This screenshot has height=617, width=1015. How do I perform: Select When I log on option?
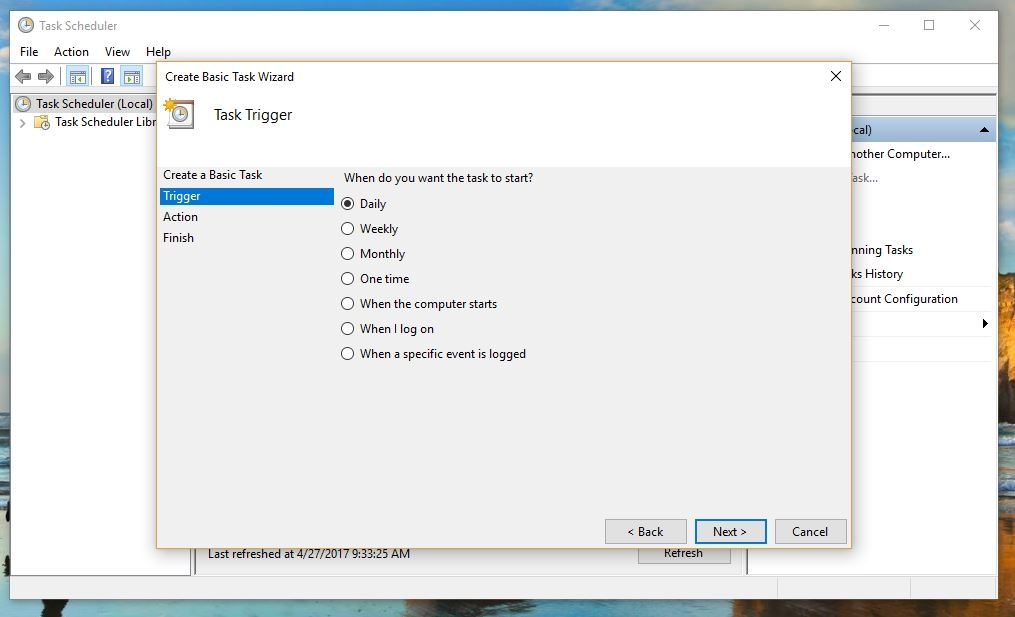pos(387,329)
